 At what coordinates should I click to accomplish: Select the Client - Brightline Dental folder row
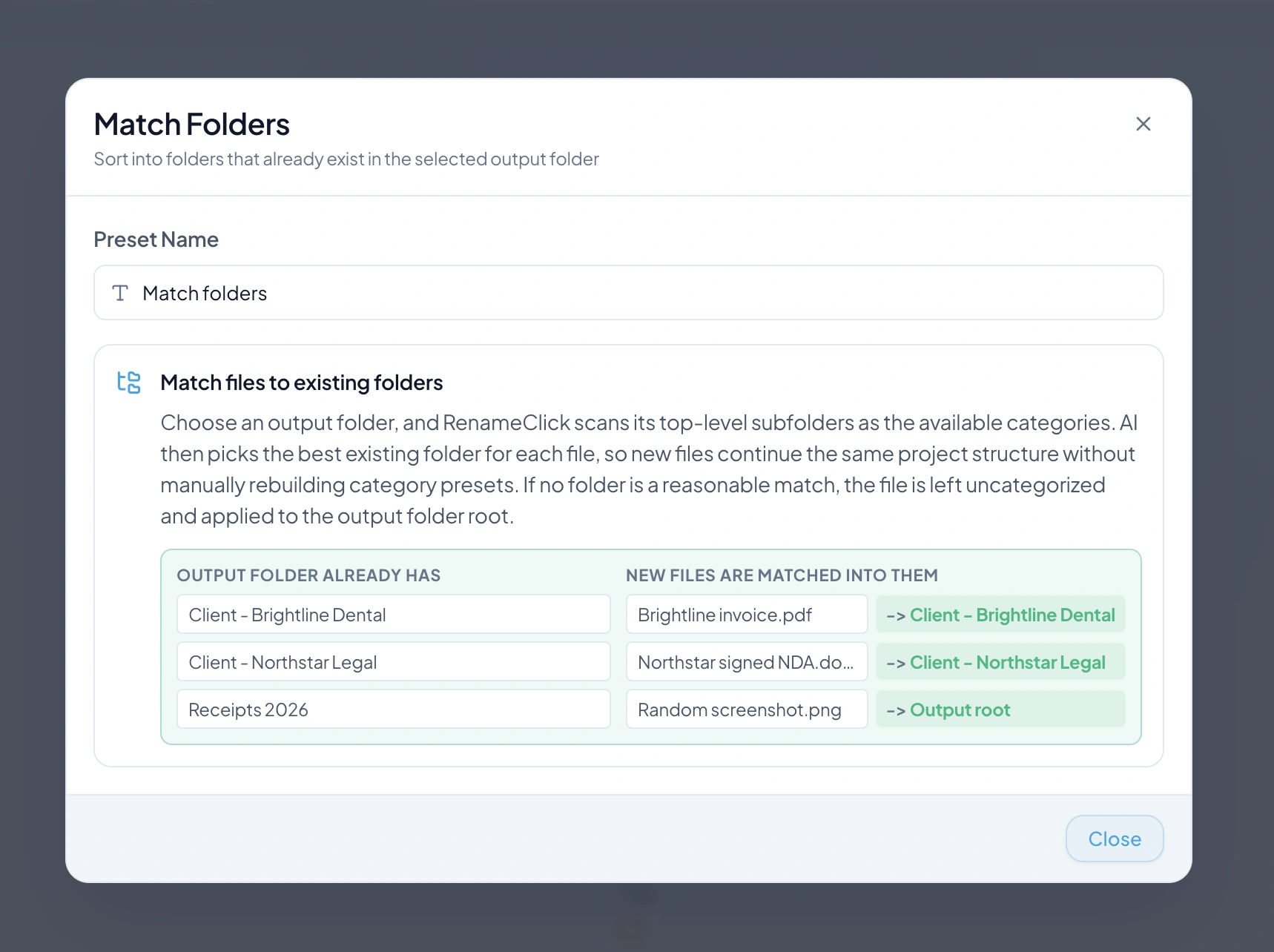pos(393,615)
